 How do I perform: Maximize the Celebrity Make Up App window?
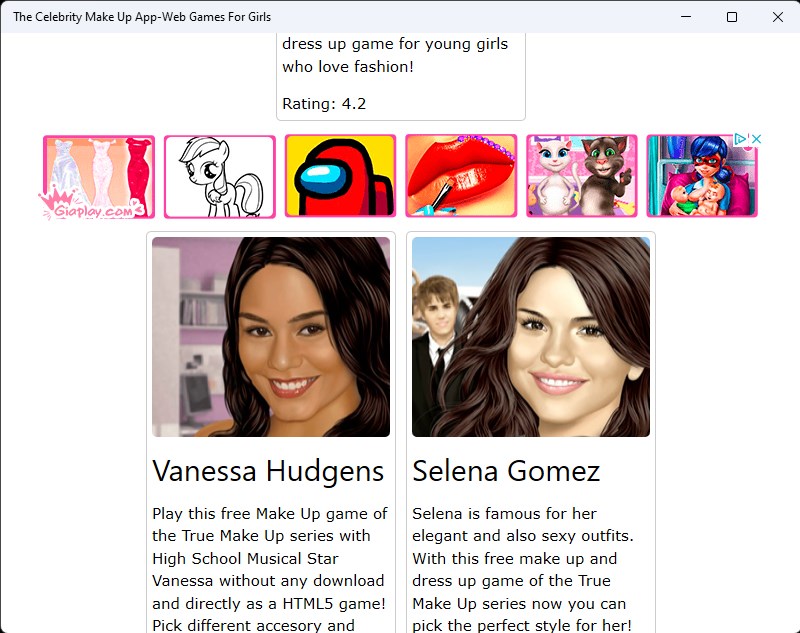tap(732, 17)
